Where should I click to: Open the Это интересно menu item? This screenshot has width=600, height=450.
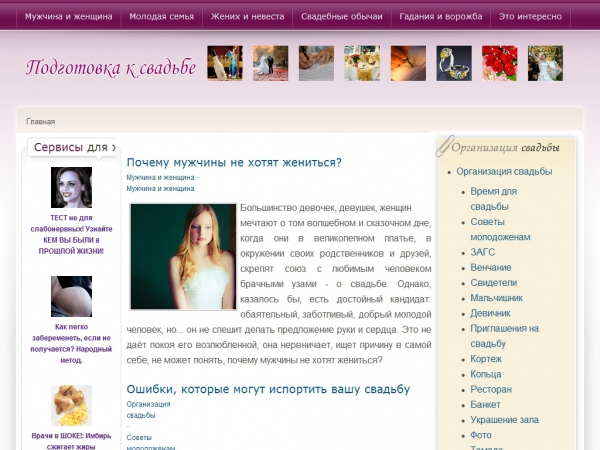point(530,16)
